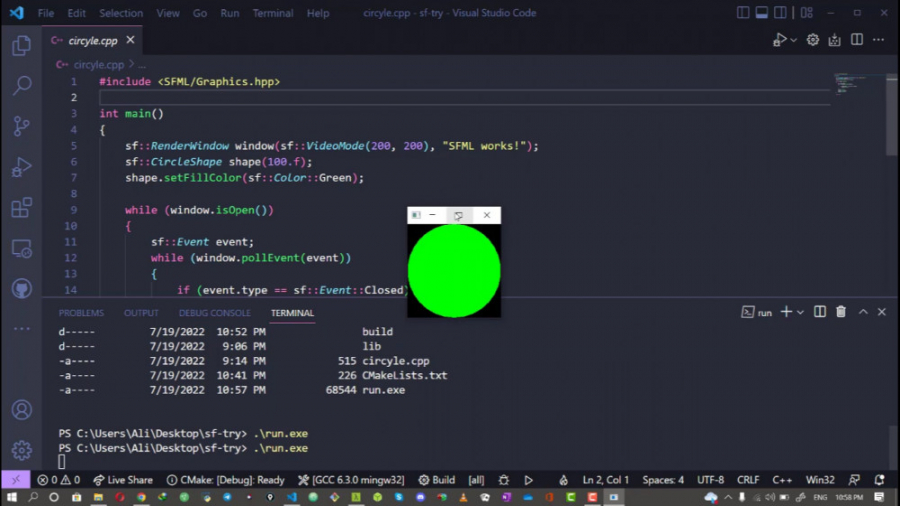Click Live Share in the status bar
900x506 pixels.
tap(122, 480)
